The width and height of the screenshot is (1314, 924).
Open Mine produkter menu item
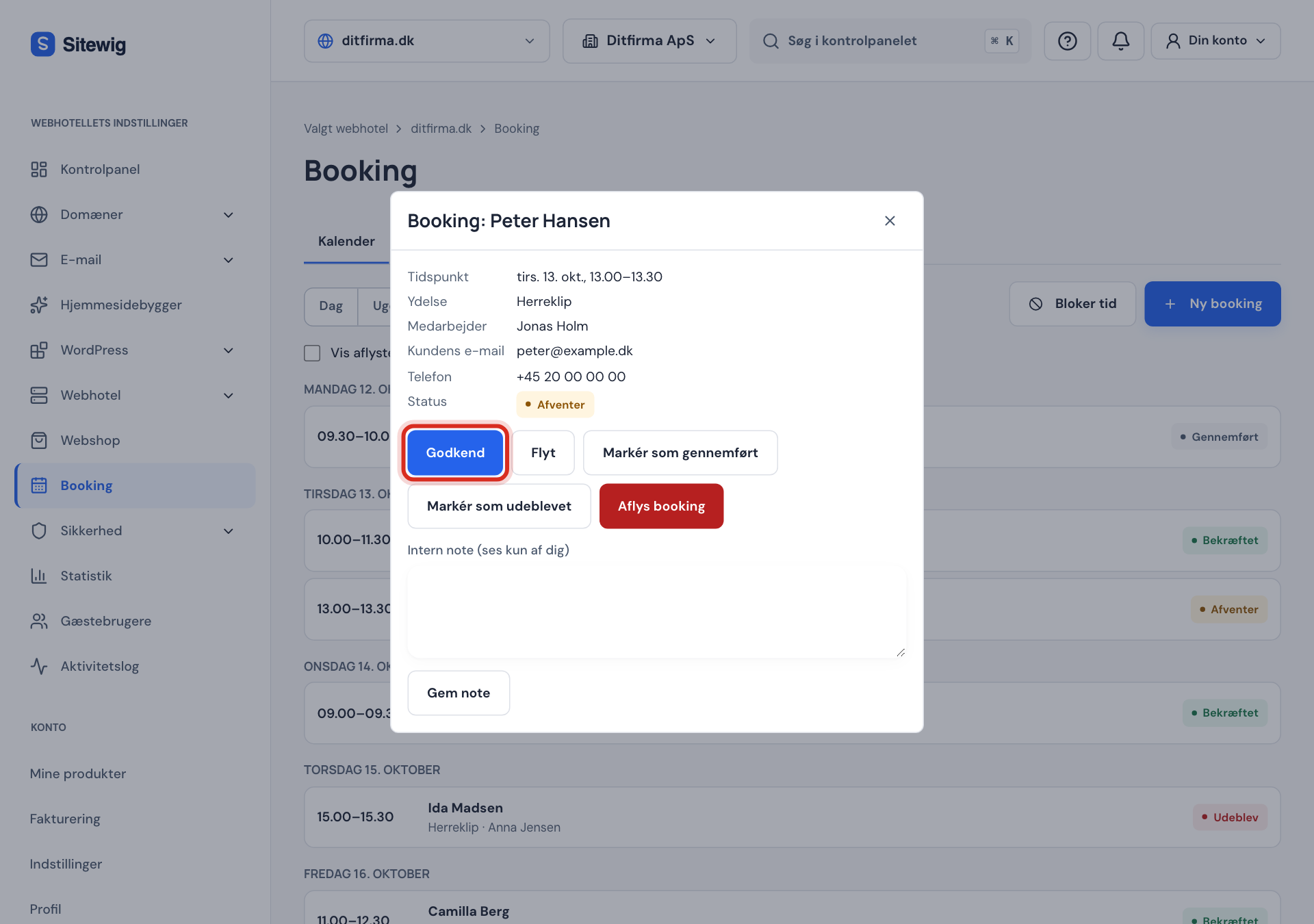coord(78,773)
